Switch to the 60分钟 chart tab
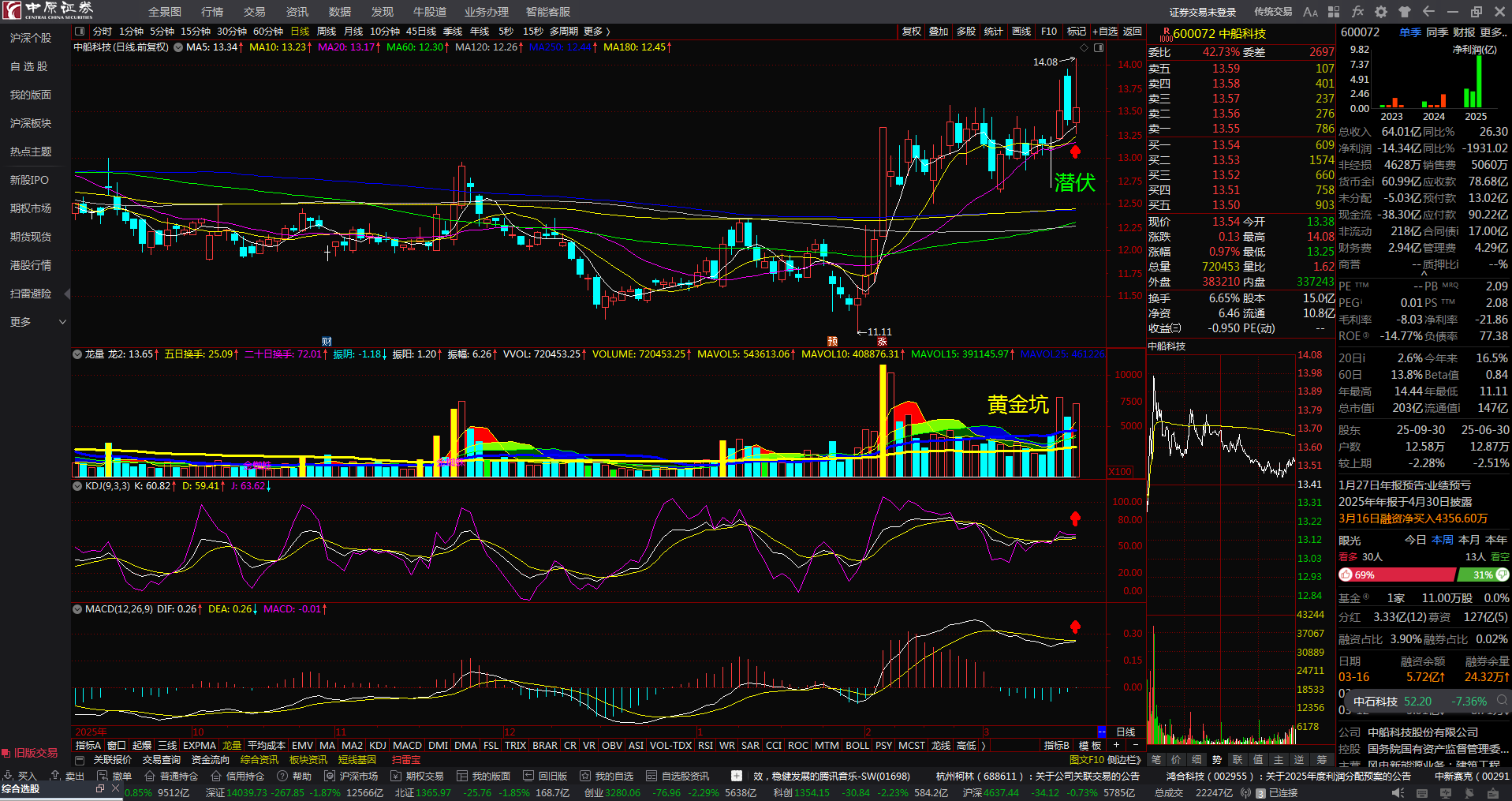Screen dimensions: 1512x801 268,32
